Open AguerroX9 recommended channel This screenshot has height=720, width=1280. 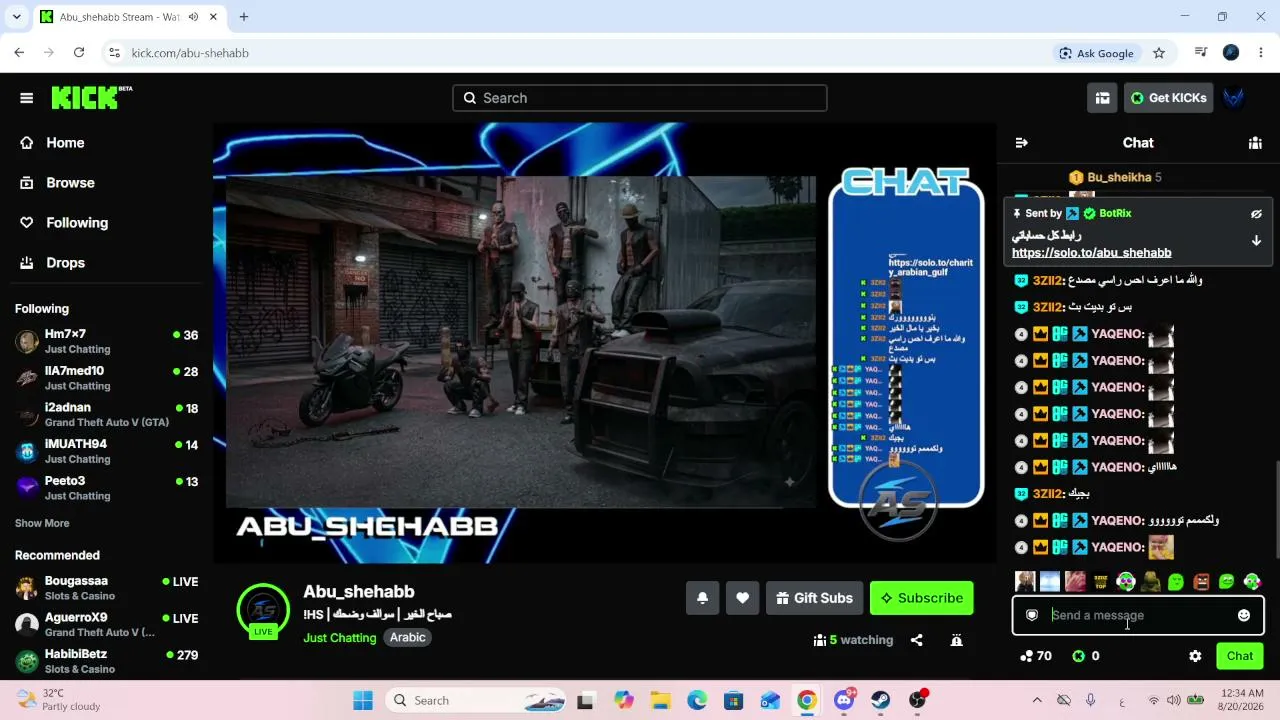click(x=107, y=625)
